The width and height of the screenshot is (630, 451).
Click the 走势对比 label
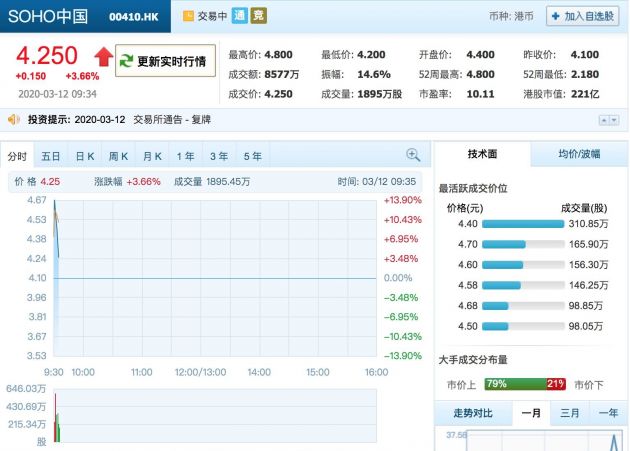[x=473, y=413]
